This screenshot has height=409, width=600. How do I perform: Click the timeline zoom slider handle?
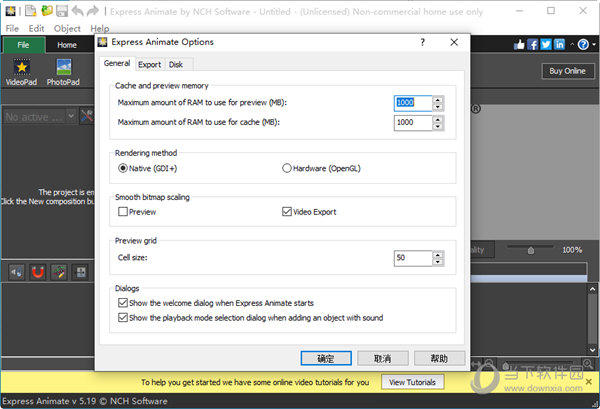click(506, 365)
